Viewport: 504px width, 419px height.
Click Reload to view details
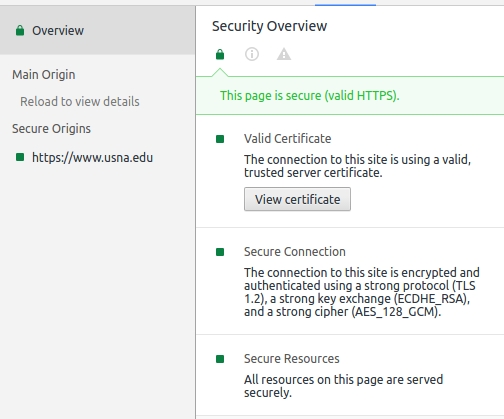click(80, 101)
